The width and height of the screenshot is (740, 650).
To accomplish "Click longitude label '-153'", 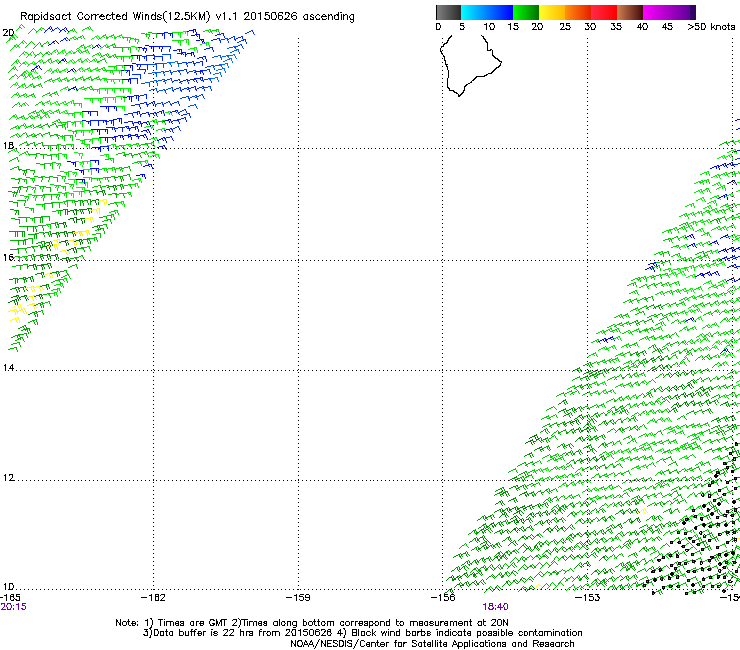I will point(588,598).
